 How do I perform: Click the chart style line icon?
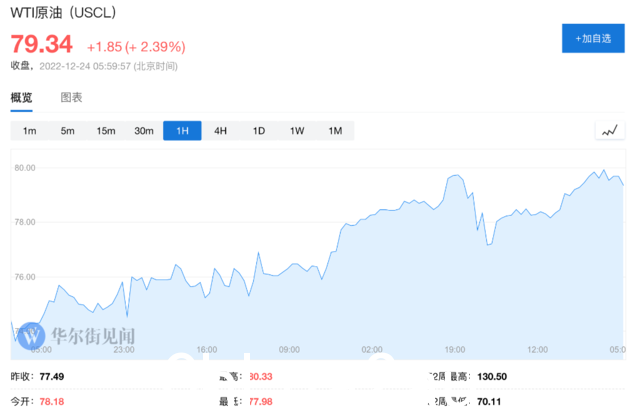pyautogui.click(x=609, y=131)
